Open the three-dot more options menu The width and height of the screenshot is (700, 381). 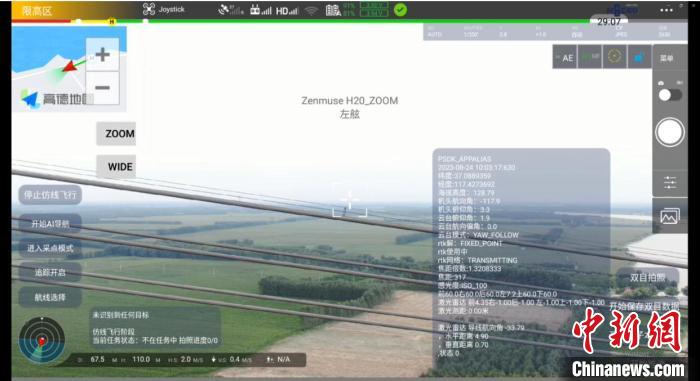(666, 10)
